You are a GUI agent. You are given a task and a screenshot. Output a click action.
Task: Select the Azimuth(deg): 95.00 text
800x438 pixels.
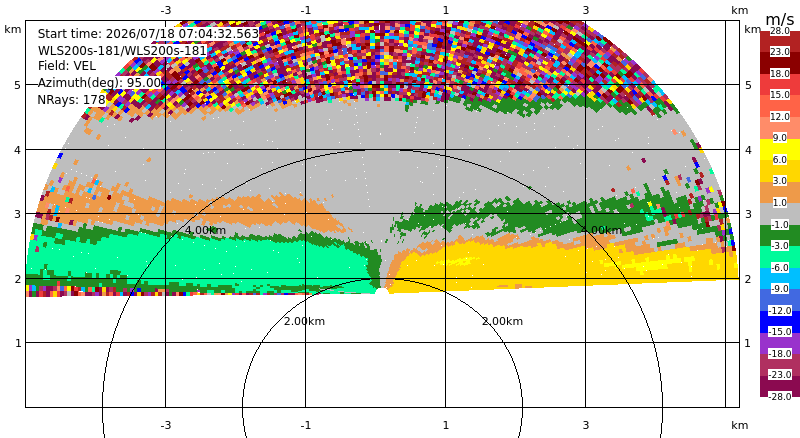coord(99,83)
